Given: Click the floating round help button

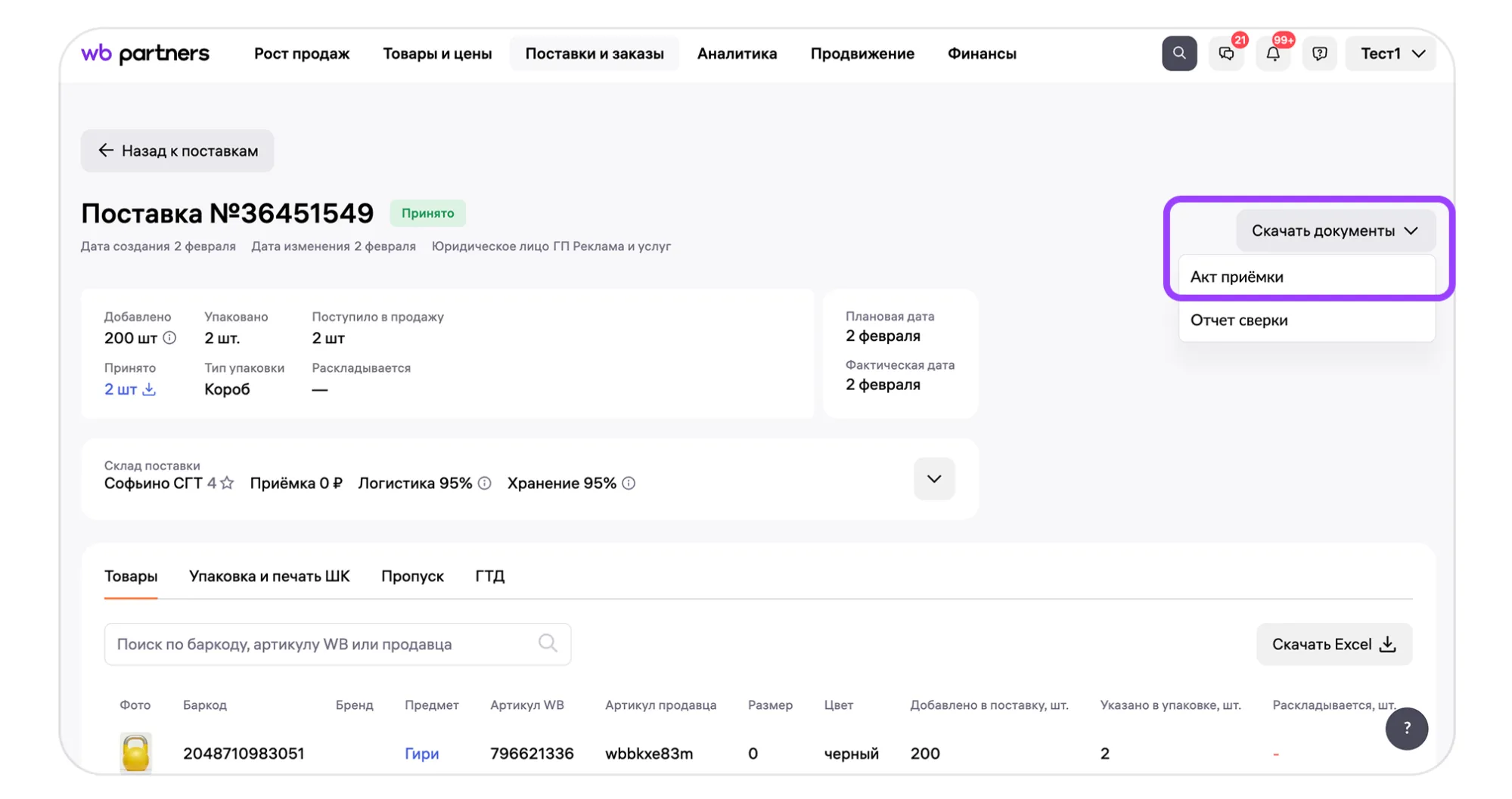Looking at the screenshot, I should point(1406,728).
